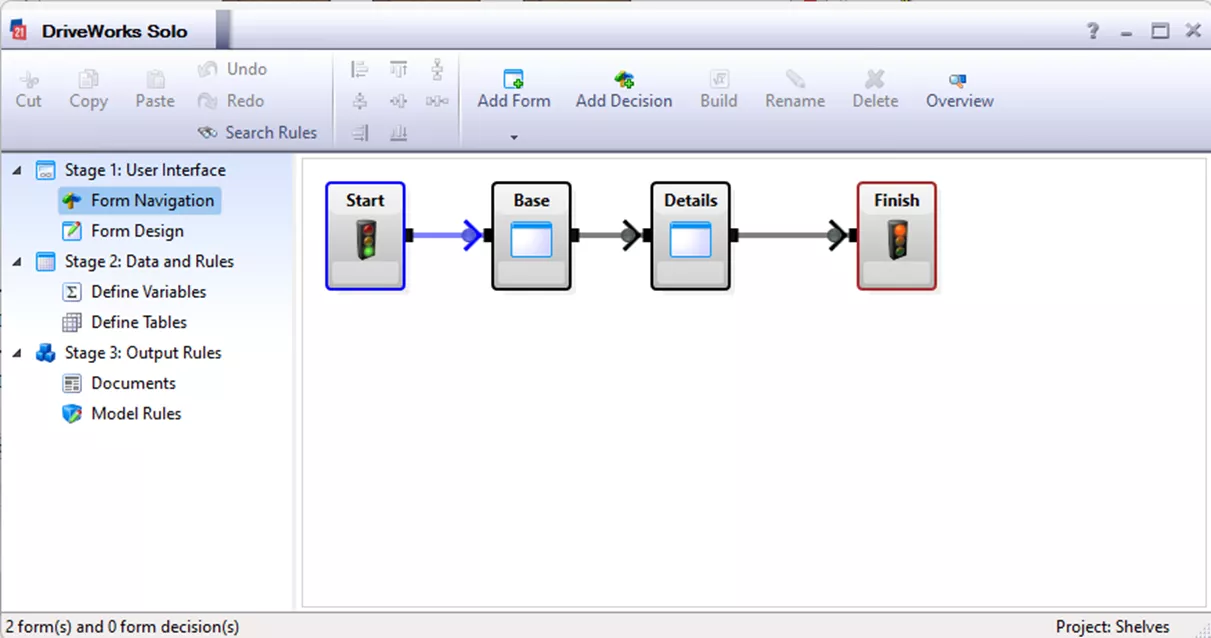Collapse Stage 1: User Interface tree arrow

[x=17, y=170]
